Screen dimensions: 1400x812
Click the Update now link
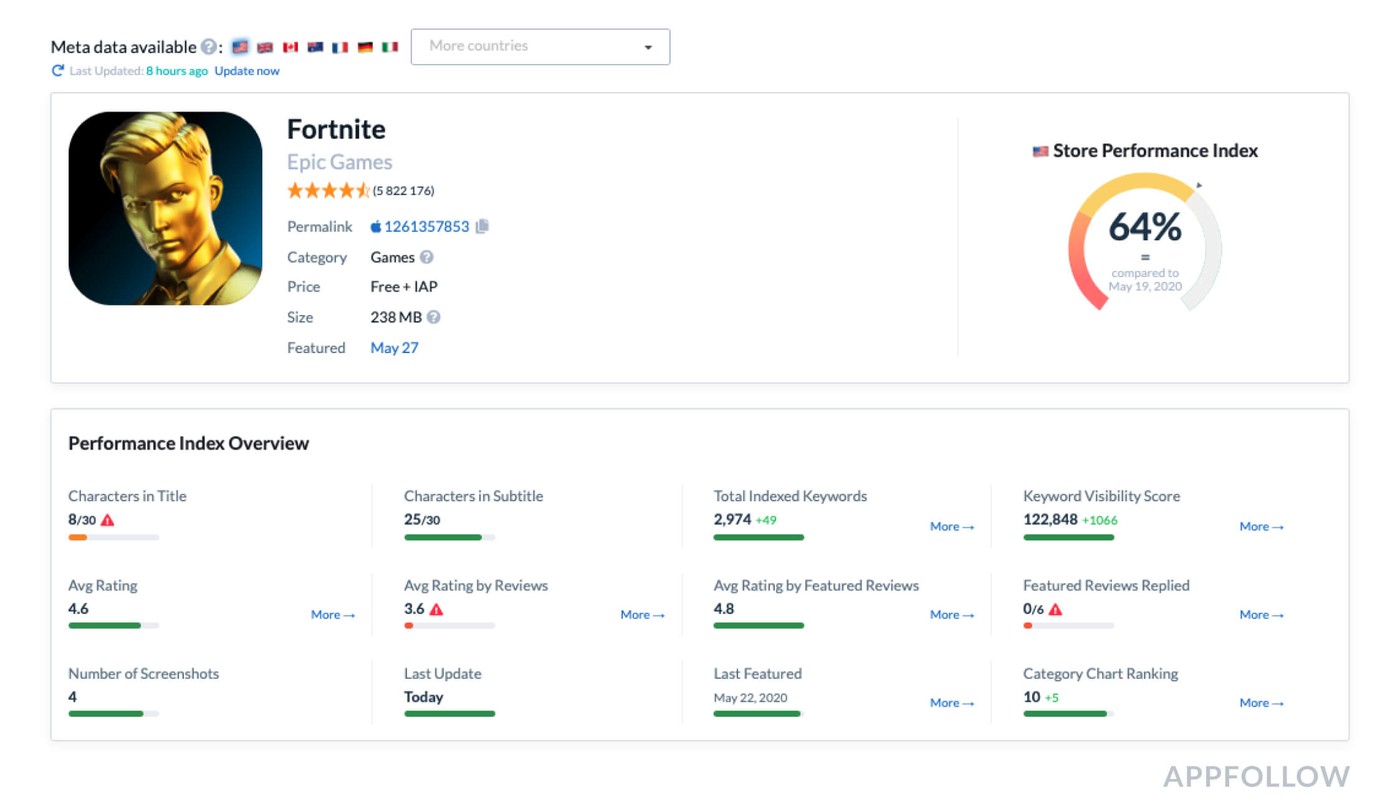(x=247, y=71)
